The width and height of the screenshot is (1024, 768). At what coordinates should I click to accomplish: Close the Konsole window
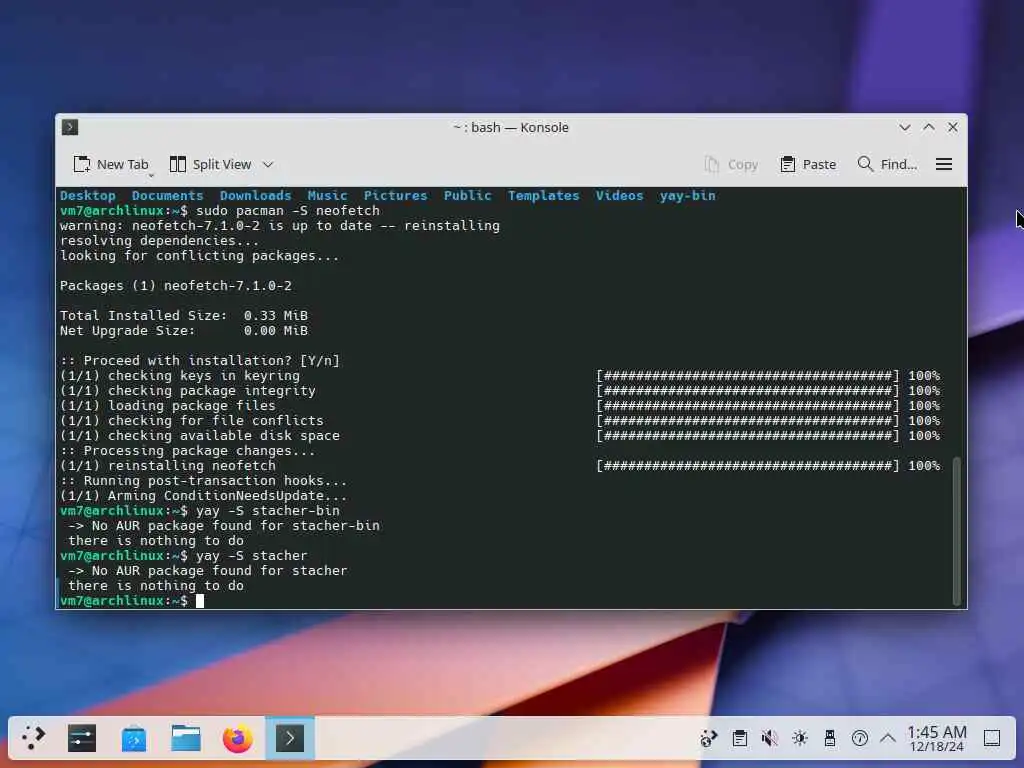pyautogui.click(x=953, y=127)
